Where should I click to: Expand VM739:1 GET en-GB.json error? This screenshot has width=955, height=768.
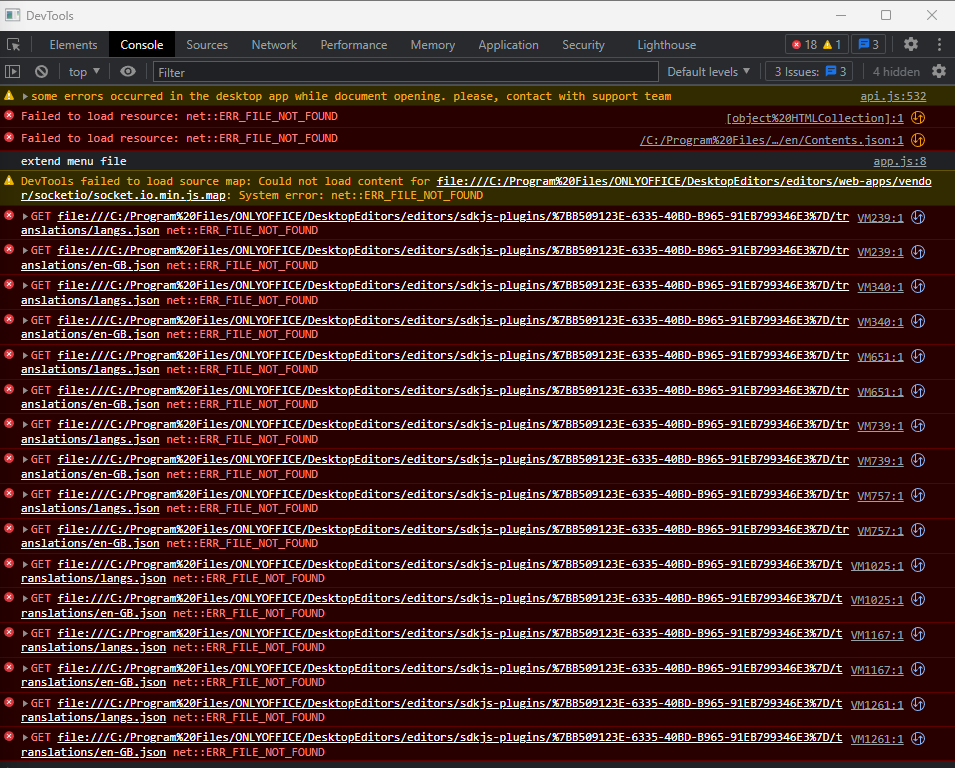(x=25, y=459)
